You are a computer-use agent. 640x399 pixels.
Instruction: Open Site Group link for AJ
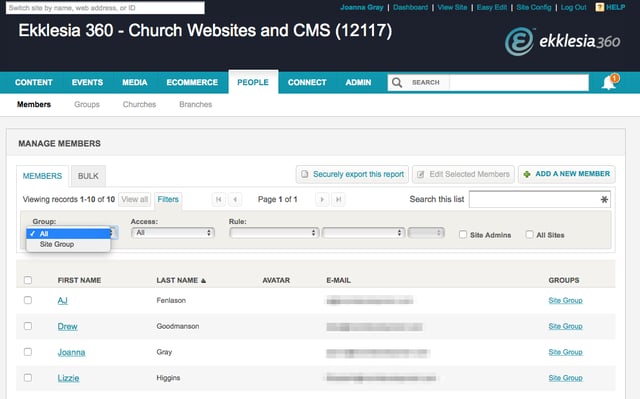click(565, 300)
